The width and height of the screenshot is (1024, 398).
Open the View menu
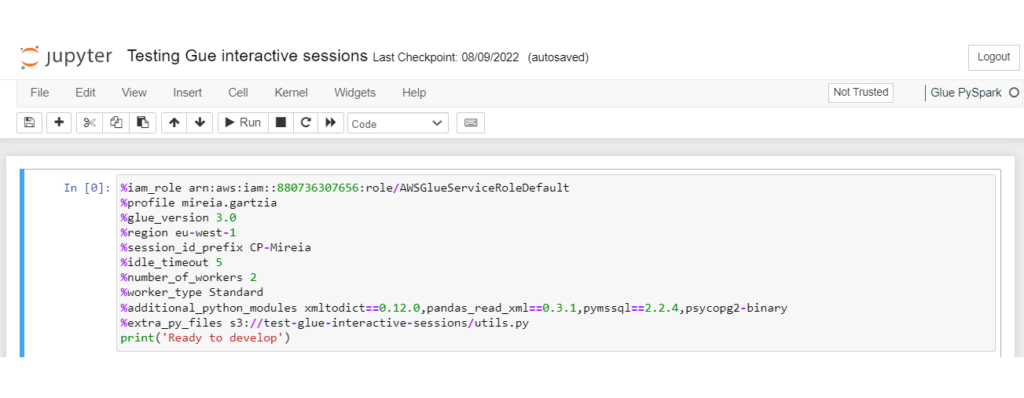pos(135,93)
